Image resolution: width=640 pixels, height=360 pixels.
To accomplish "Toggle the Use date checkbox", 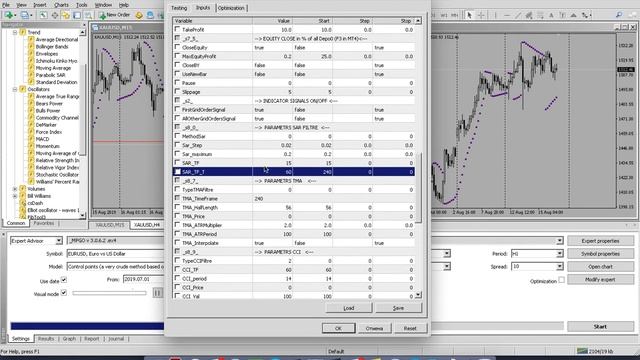I will [x=64, y=280].
